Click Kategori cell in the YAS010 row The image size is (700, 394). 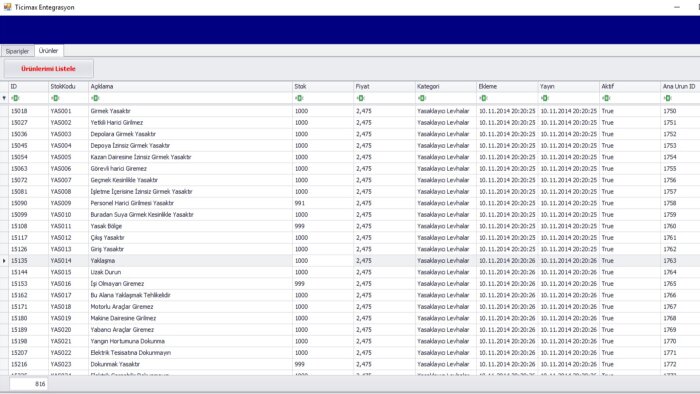[x=446, y=215]
